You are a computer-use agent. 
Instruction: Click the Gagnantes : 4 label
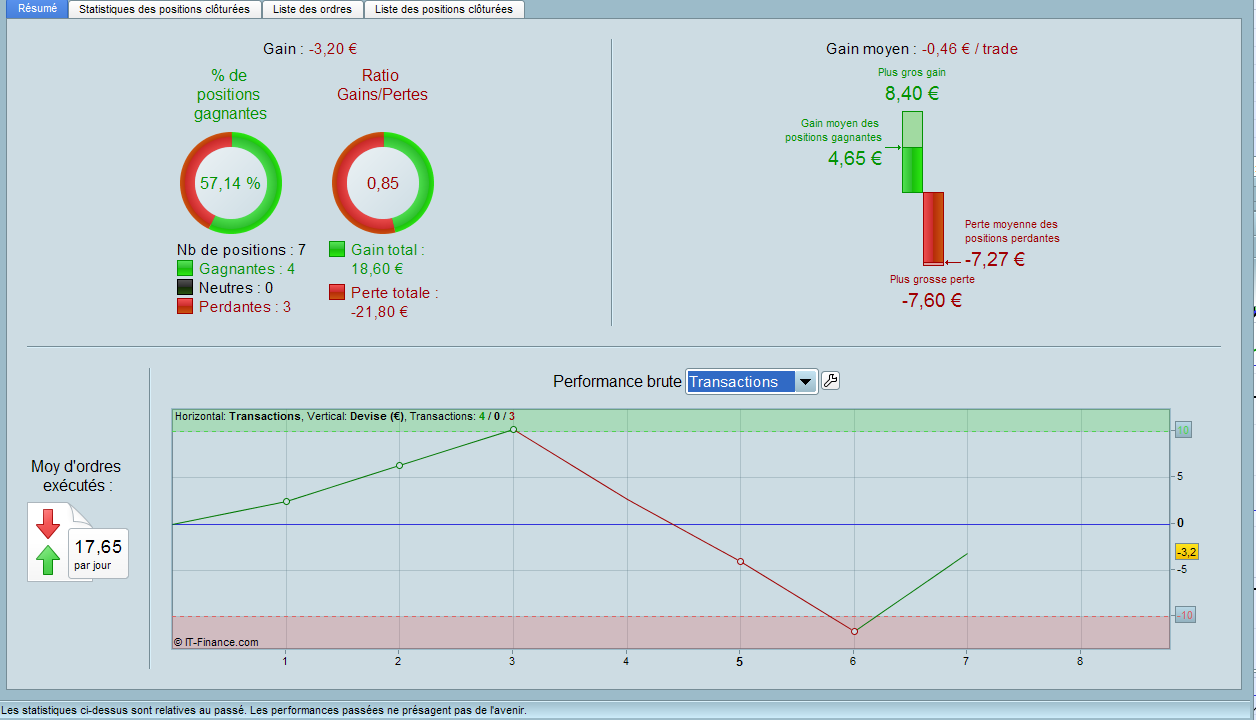247,269
